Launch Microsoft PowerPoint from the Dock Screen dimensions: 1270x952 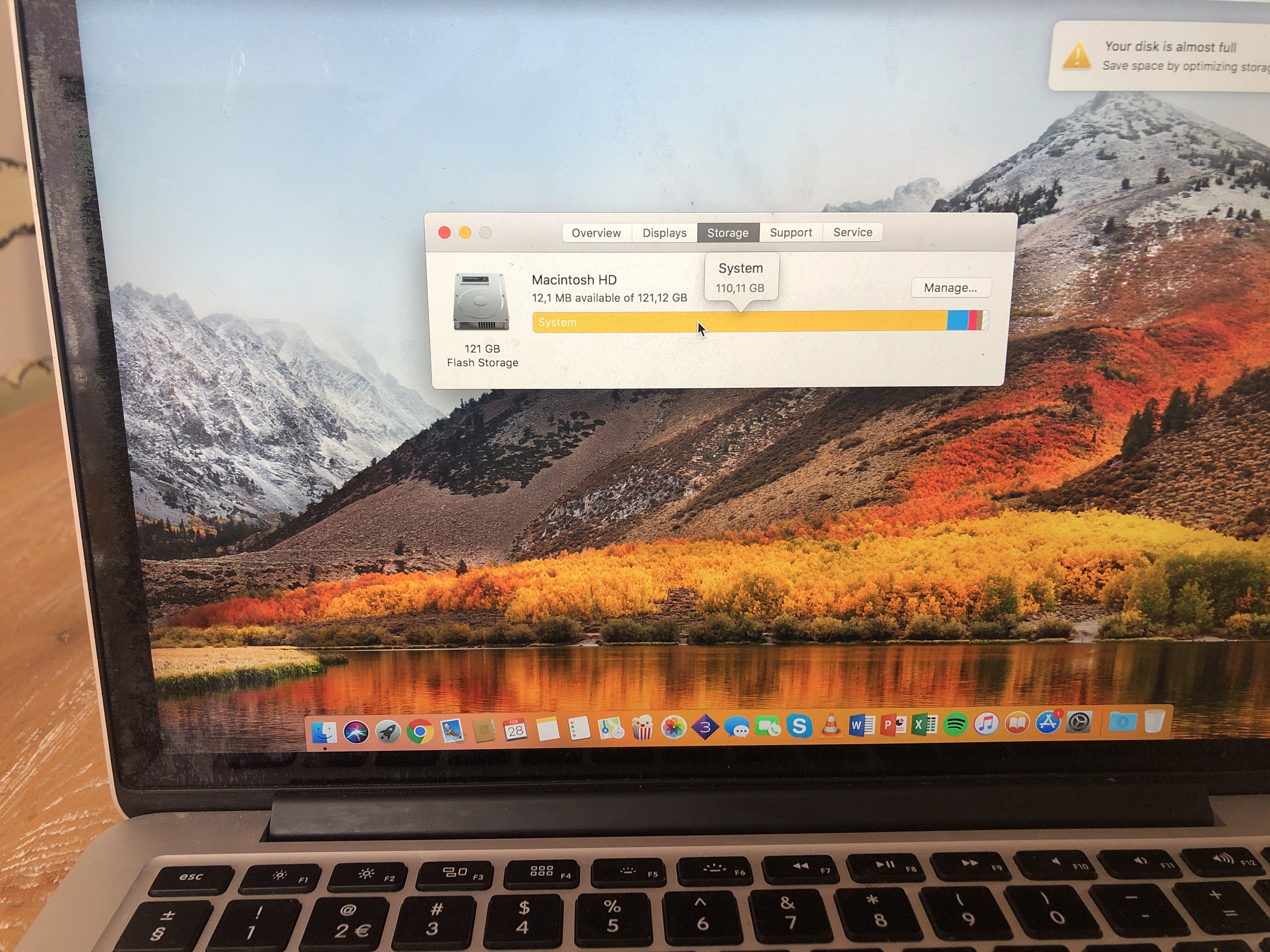[893, 725]
